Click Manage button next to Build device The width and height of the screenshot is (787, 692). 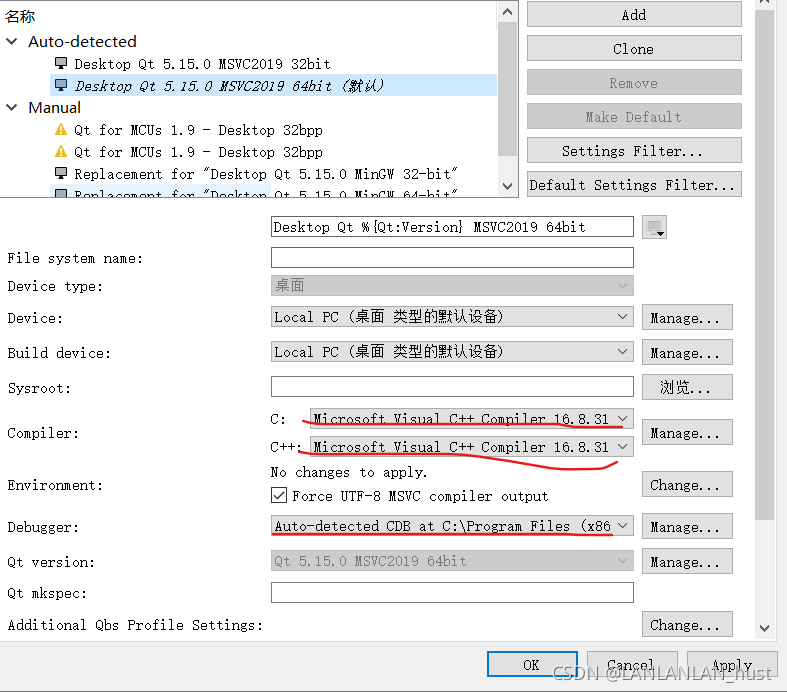pyautogui.click(x=687, y=352)
